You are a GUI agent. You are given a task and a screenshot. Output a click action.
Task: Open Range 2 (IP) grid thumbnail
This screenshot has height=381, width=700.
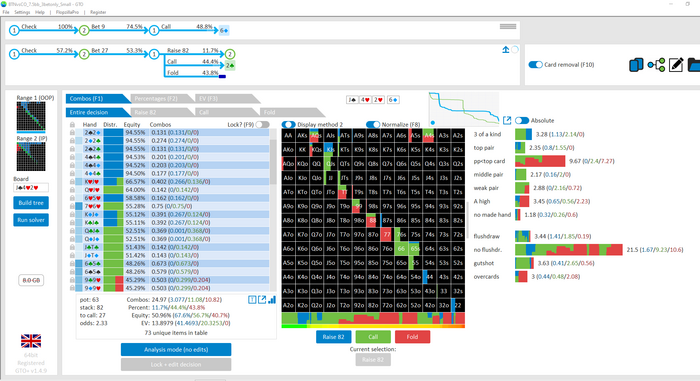pyautogui.click(x=31, y=156)
